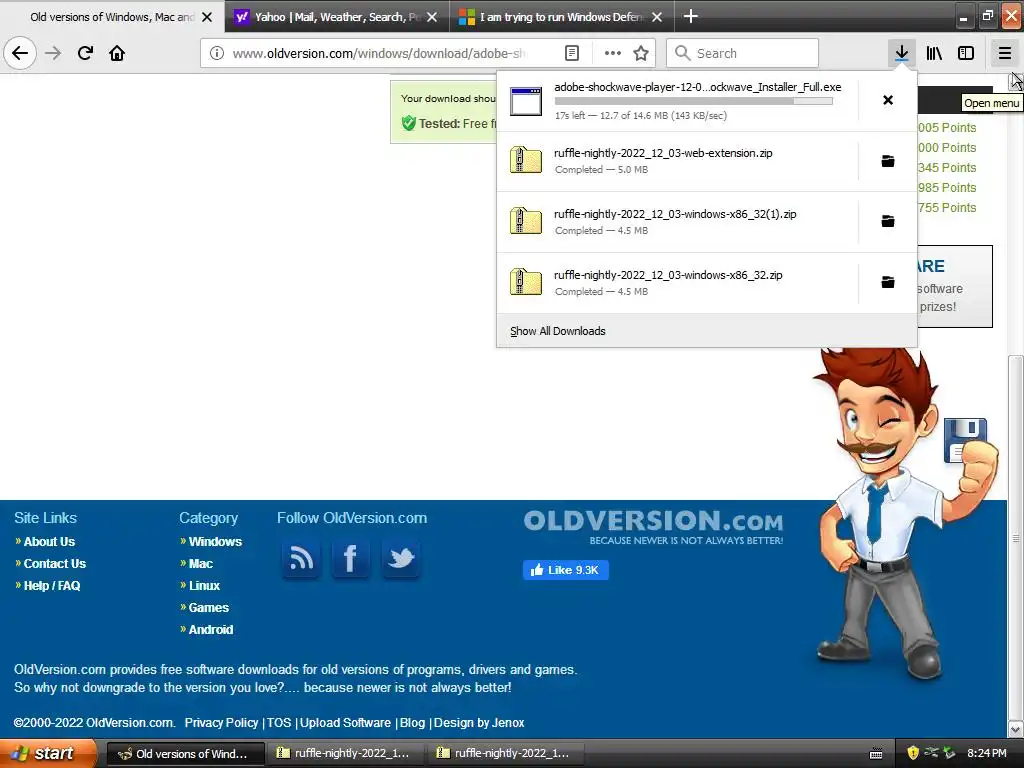Browse the Windows category link
1024x768 pixels.
(215, 541)
